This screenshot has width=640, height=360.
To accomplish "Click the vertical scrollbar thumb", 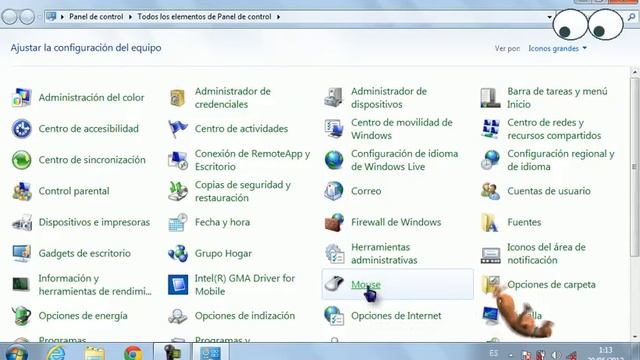I will (634, 167).
